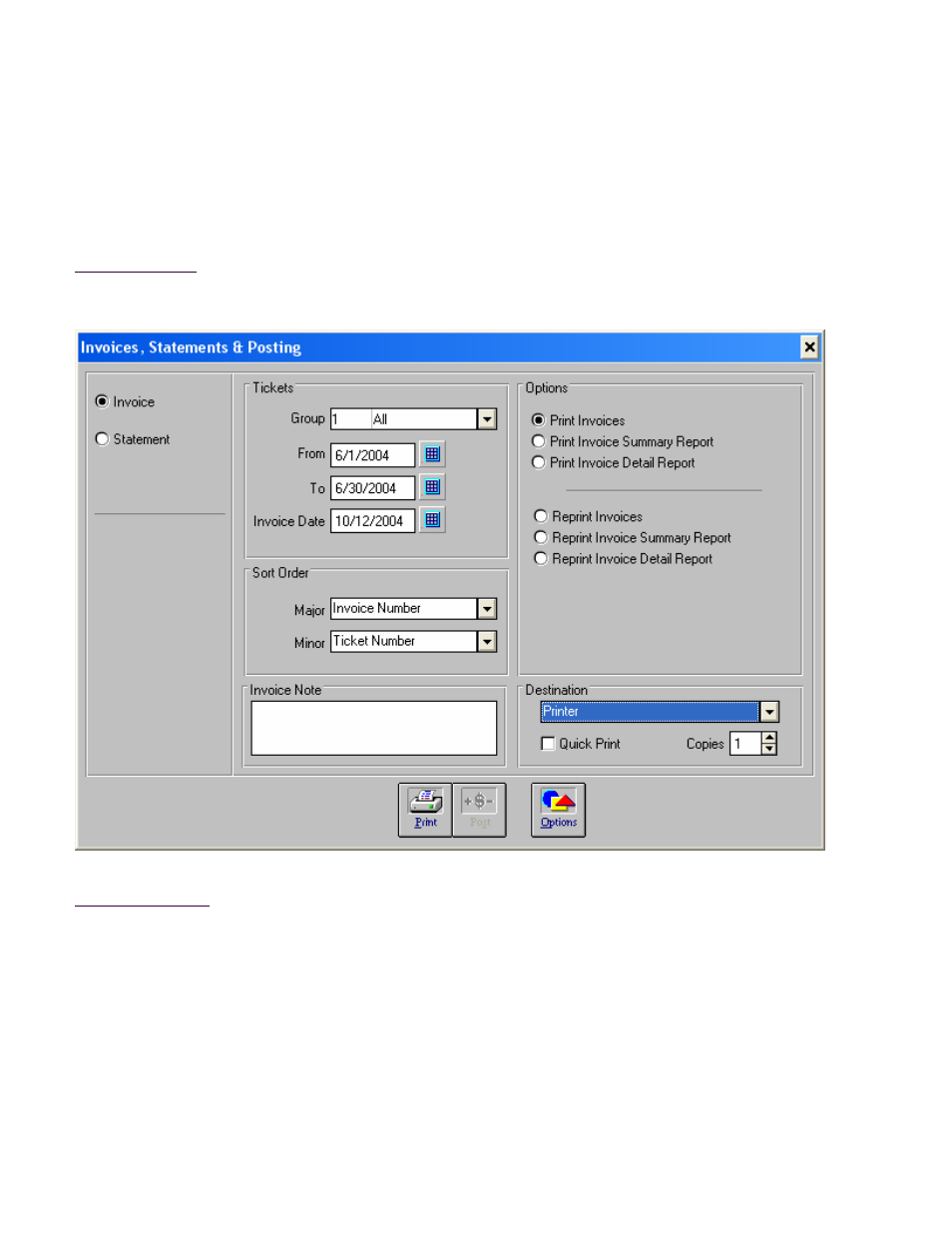Click the Copies number field
Screen dimensions: 952x1233
(x=745, y=744)
